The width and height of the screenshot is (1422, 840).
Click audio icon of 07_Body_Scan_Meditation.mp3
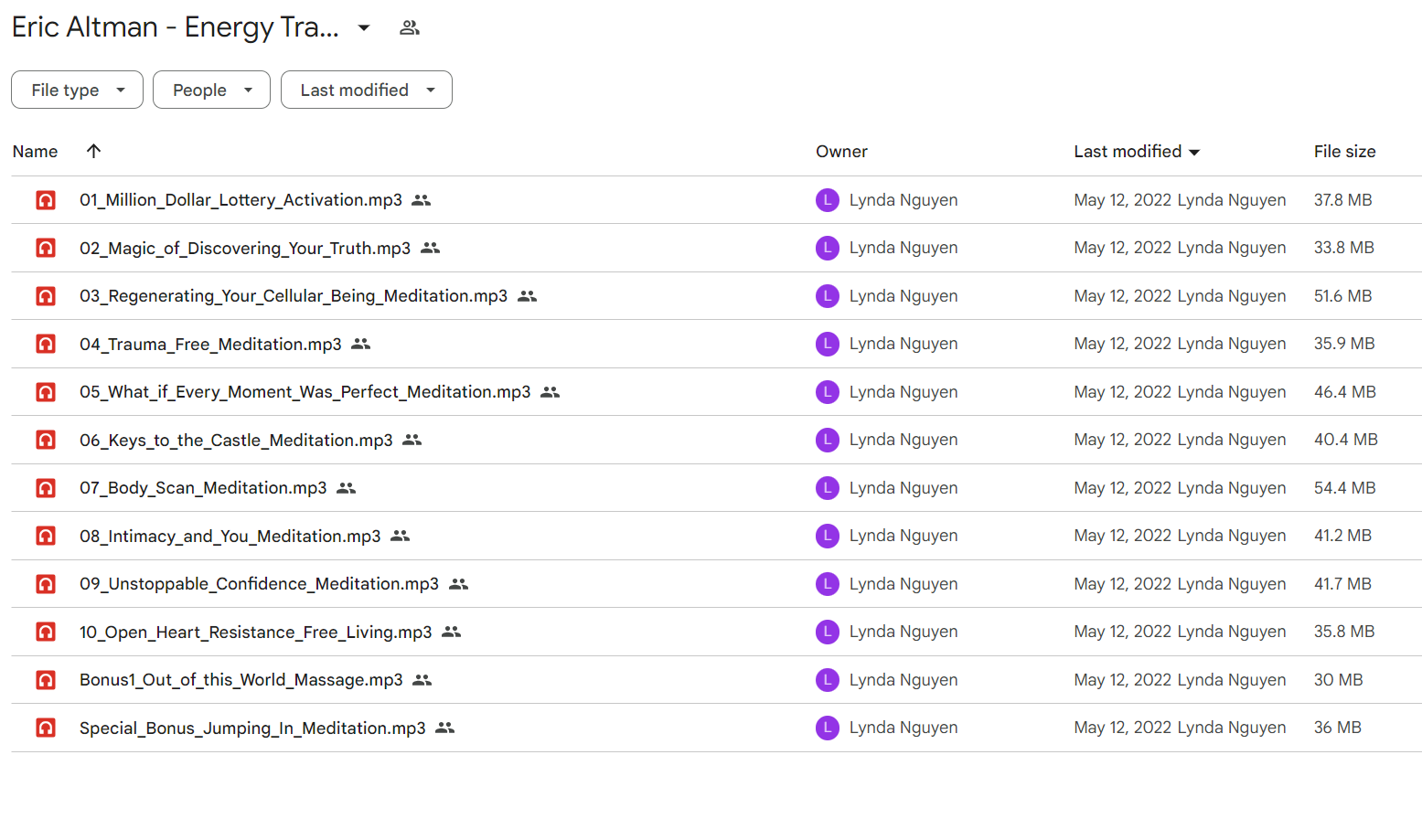(46, 488)
